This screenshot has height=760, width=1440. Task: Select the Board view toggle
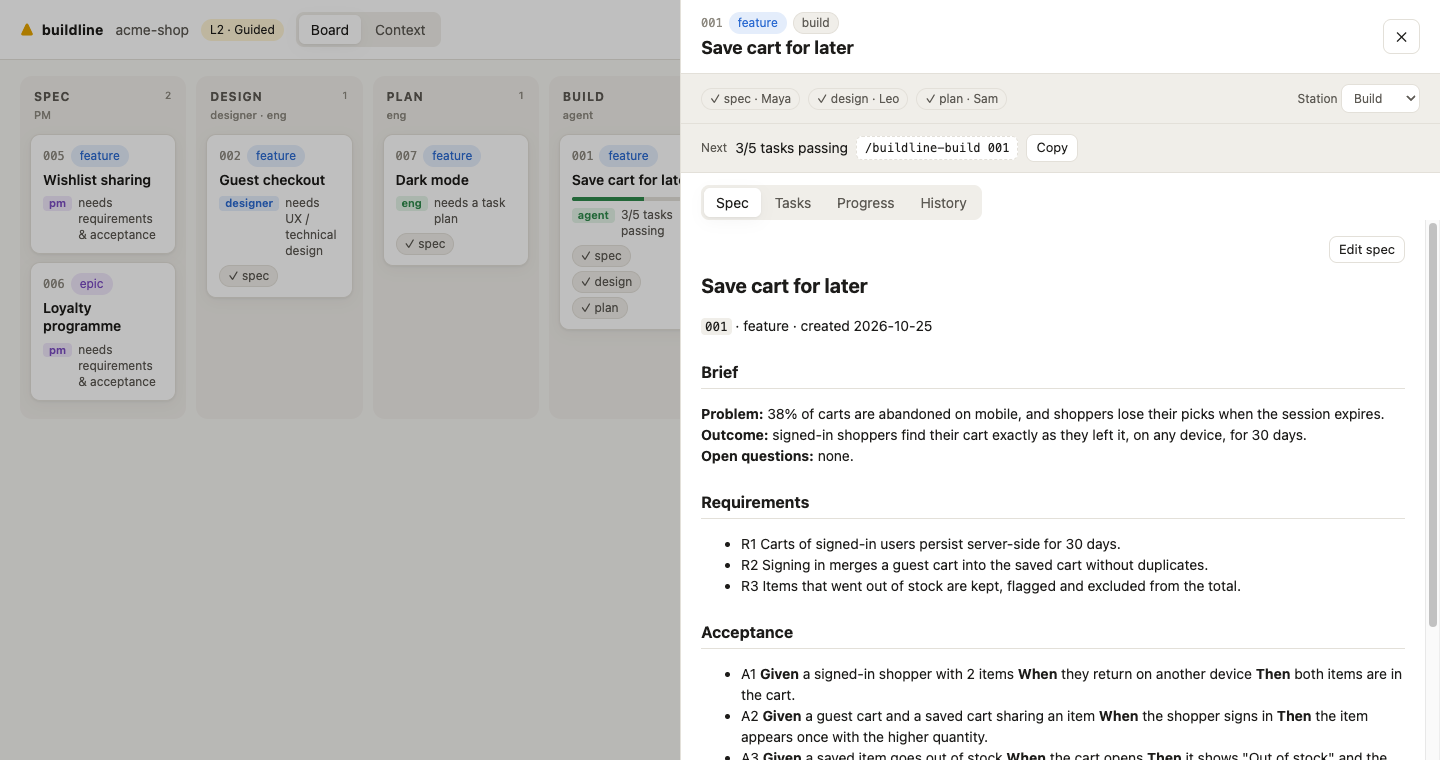click(x=330, y=30)
